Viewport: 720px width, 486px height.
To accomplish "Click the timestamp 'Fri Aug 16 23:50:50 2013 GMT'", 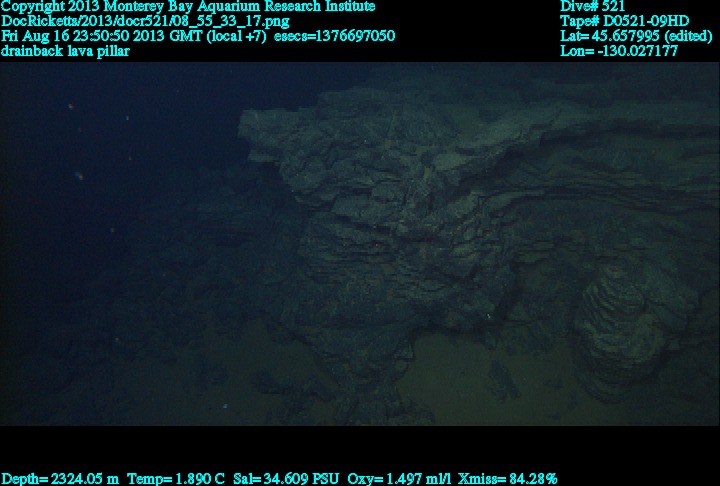I will [102, 36].
